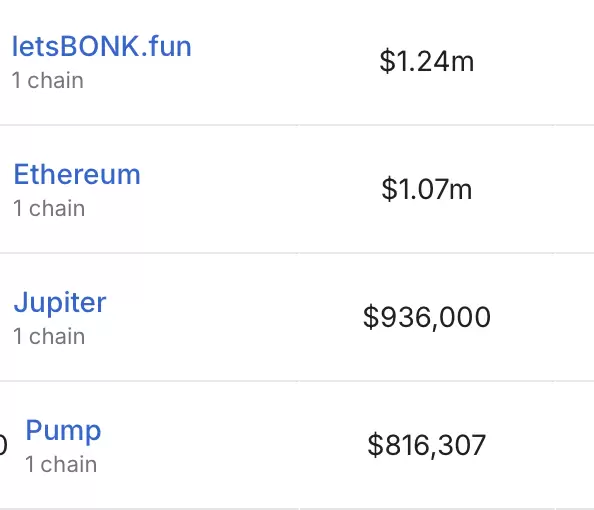Click "1 chain" label under letsBONK.fun

(x=47, y=81)
